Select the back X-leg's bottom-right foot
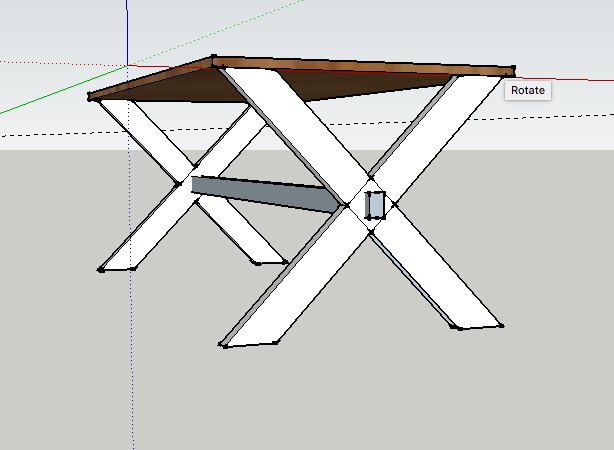This screenshot has width=614, height=450. tap(270, 260)
